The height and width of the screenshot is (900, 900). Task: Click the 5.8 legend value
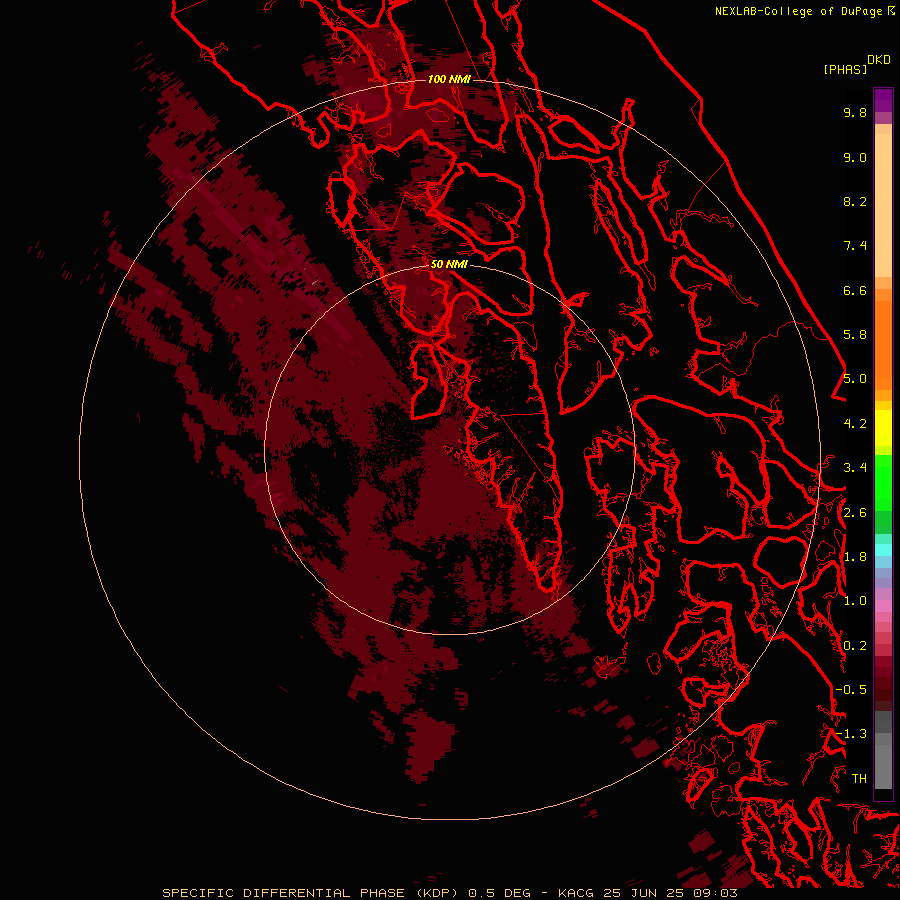855,335
